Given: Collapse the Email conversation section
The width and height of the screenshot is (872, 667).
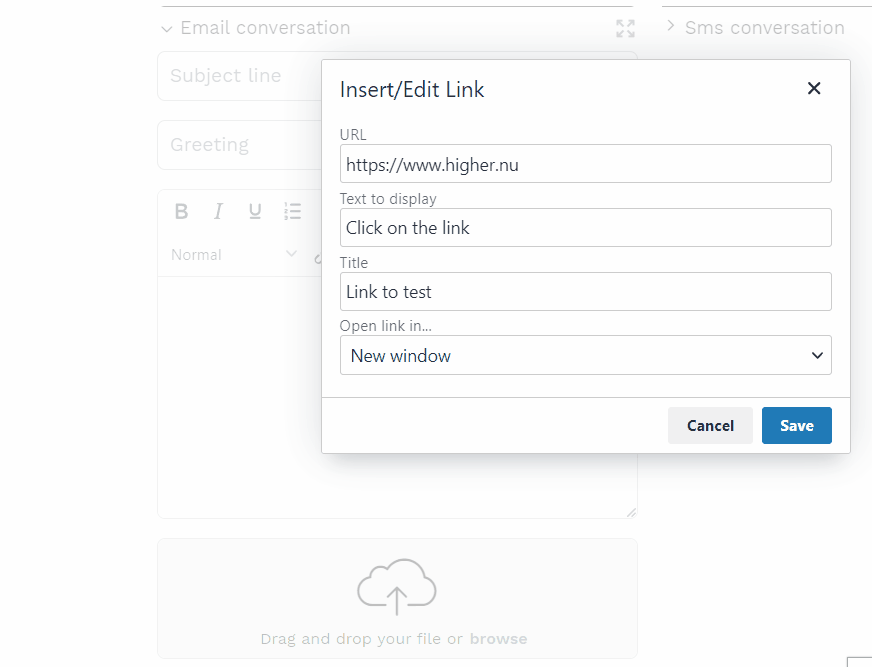Looking at the screenshot, I should [x=166, y=29].
